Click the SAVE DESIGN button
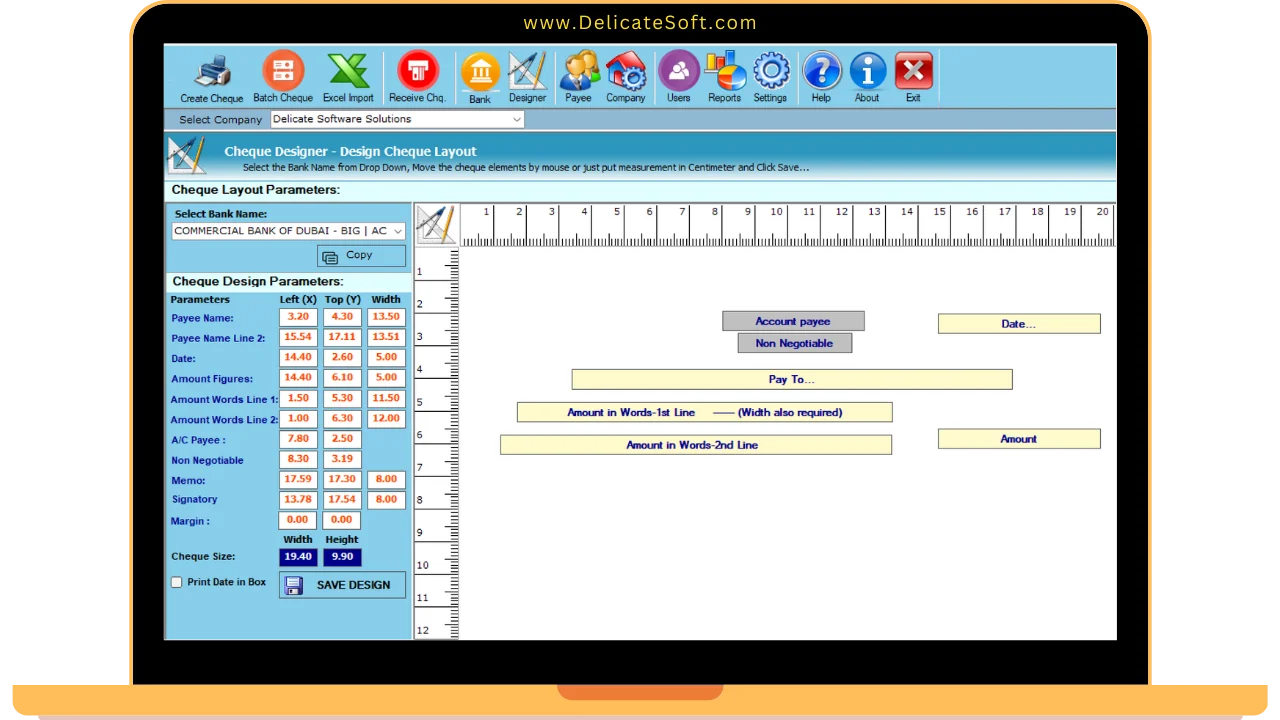The width and height of the screenshot is (1280, 720). pyautogui.click(x=342, y=585)
